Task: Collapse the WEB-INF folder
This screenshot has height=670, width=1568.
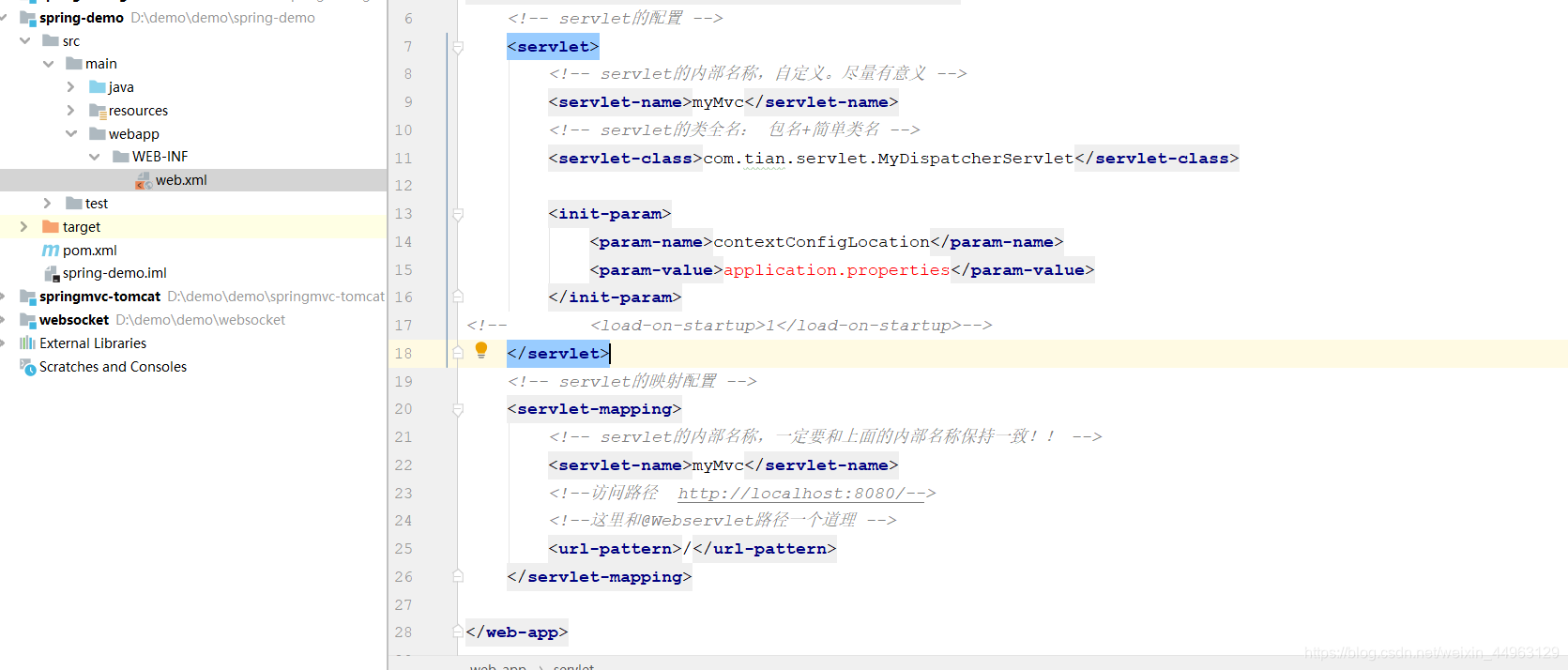Action: tap(95, 157)
